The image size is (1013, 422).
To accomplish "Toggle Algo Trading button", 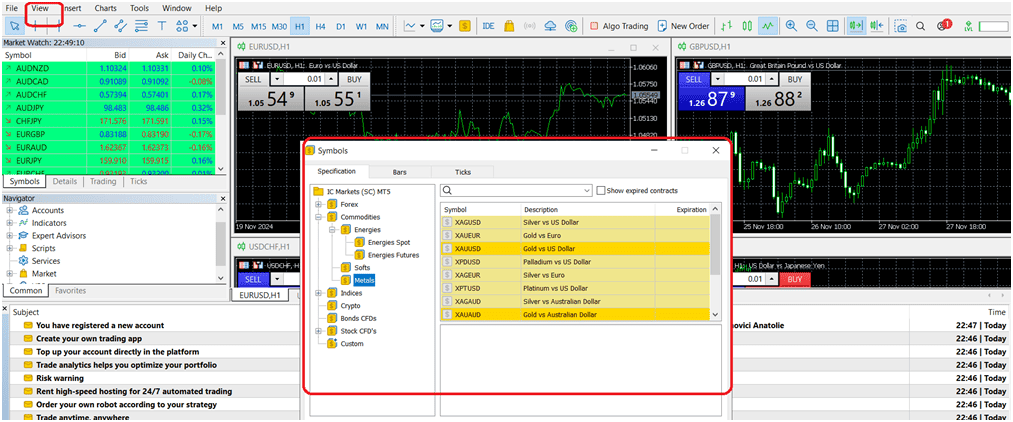I will click(x=619, y=26).
